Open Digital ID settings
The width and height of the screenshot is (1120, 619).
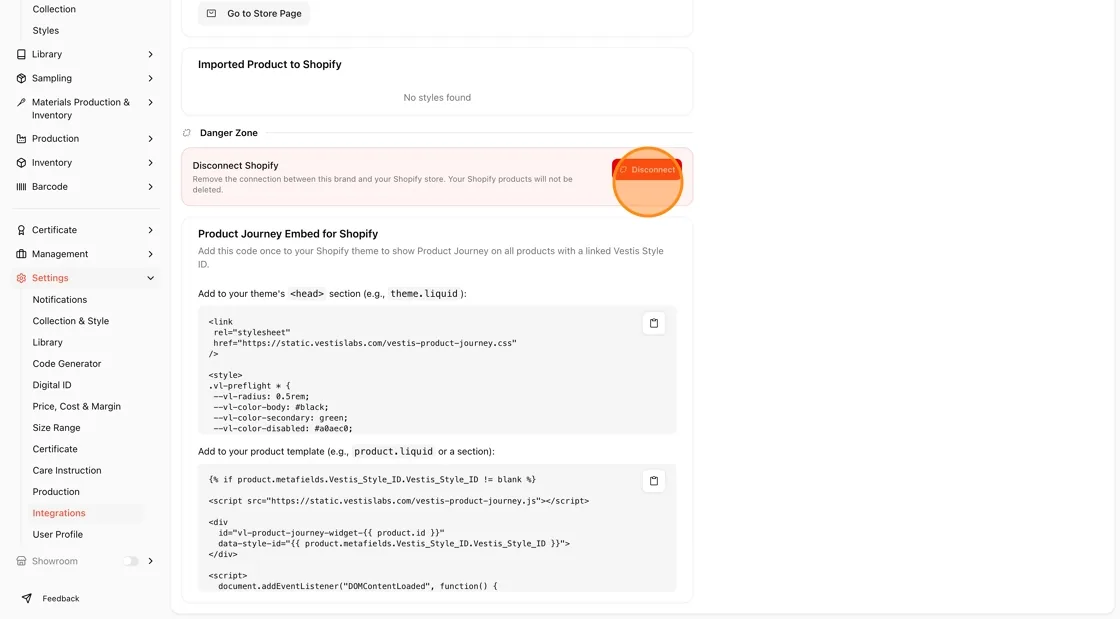pyautogui.click(x=52, y=386)
